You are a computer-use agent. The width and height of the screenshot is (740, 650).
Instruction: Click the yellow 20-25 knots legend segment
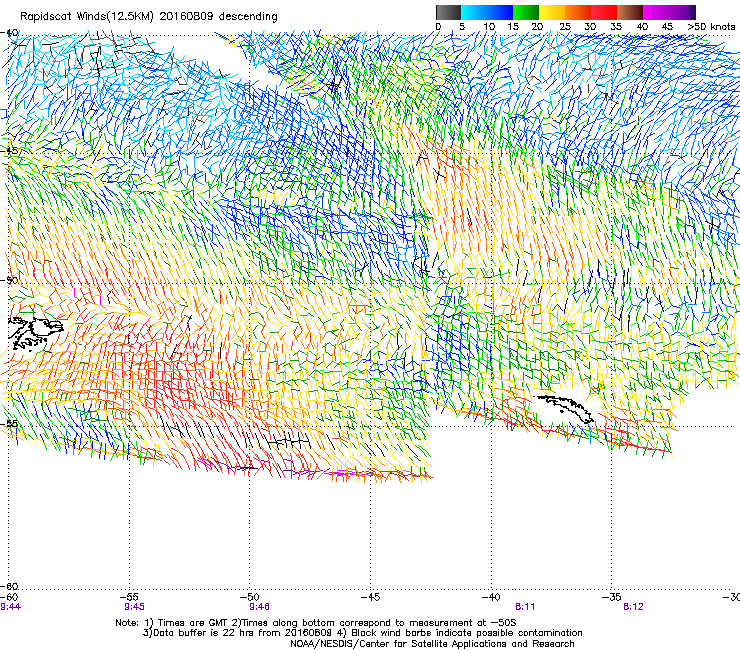pos(552,12)
